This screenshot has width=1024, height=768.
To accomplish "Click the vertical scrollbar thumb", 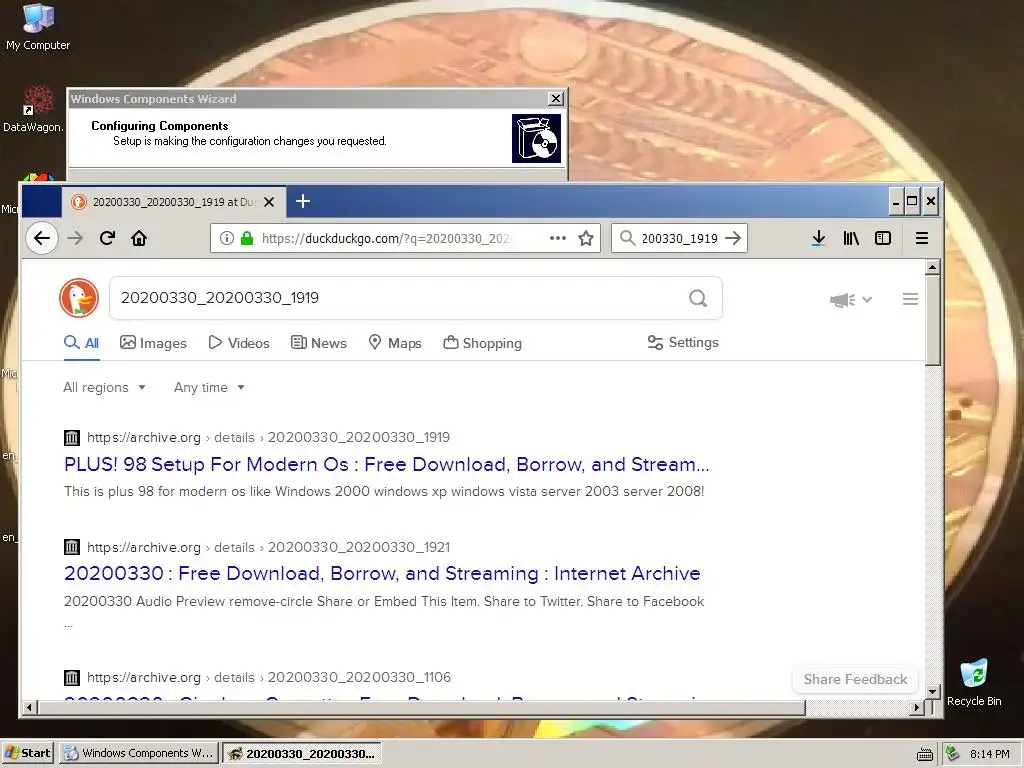I will (933, 320).
